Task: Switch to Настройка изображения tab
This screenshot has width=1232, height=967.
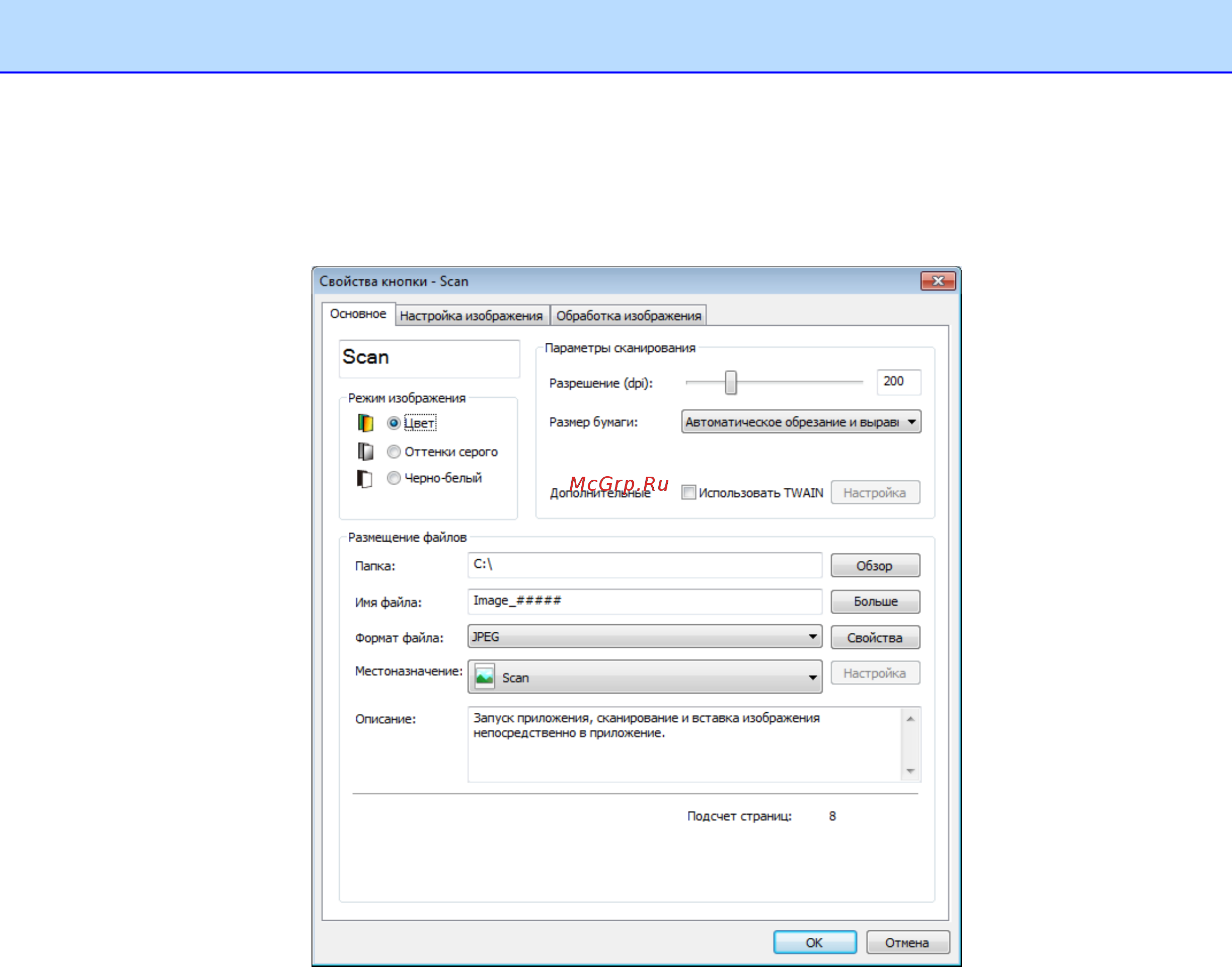Action: point(471,316)
